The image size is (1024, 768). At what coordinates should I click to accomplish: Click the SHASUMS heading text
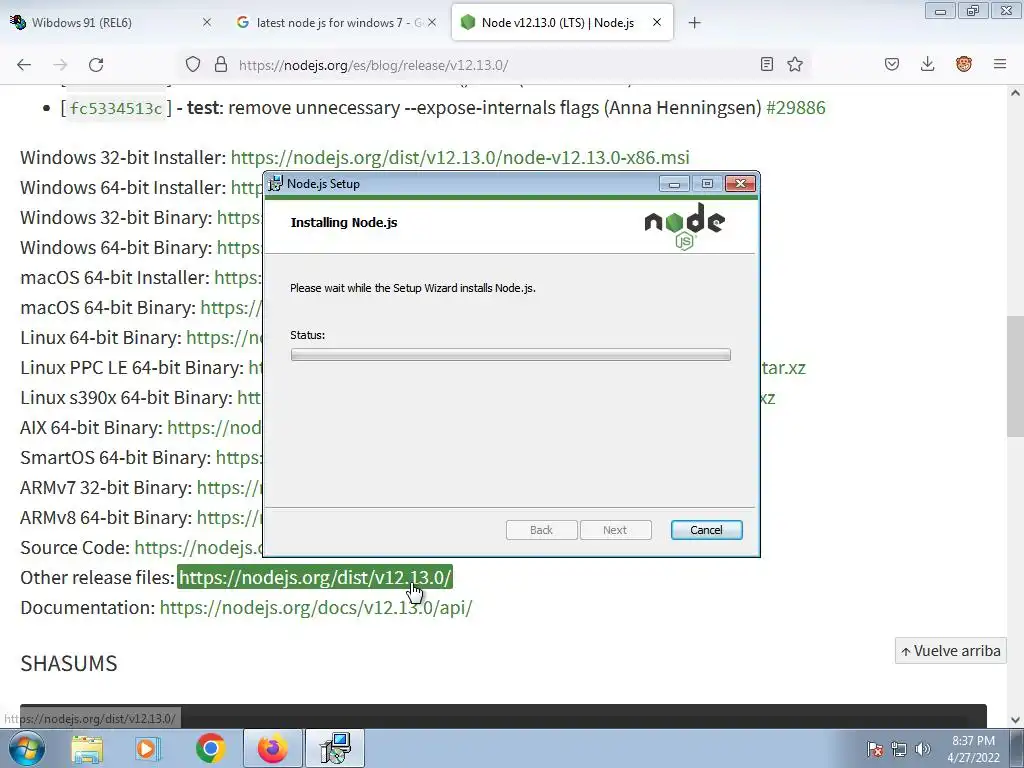[x=69, y=664]
